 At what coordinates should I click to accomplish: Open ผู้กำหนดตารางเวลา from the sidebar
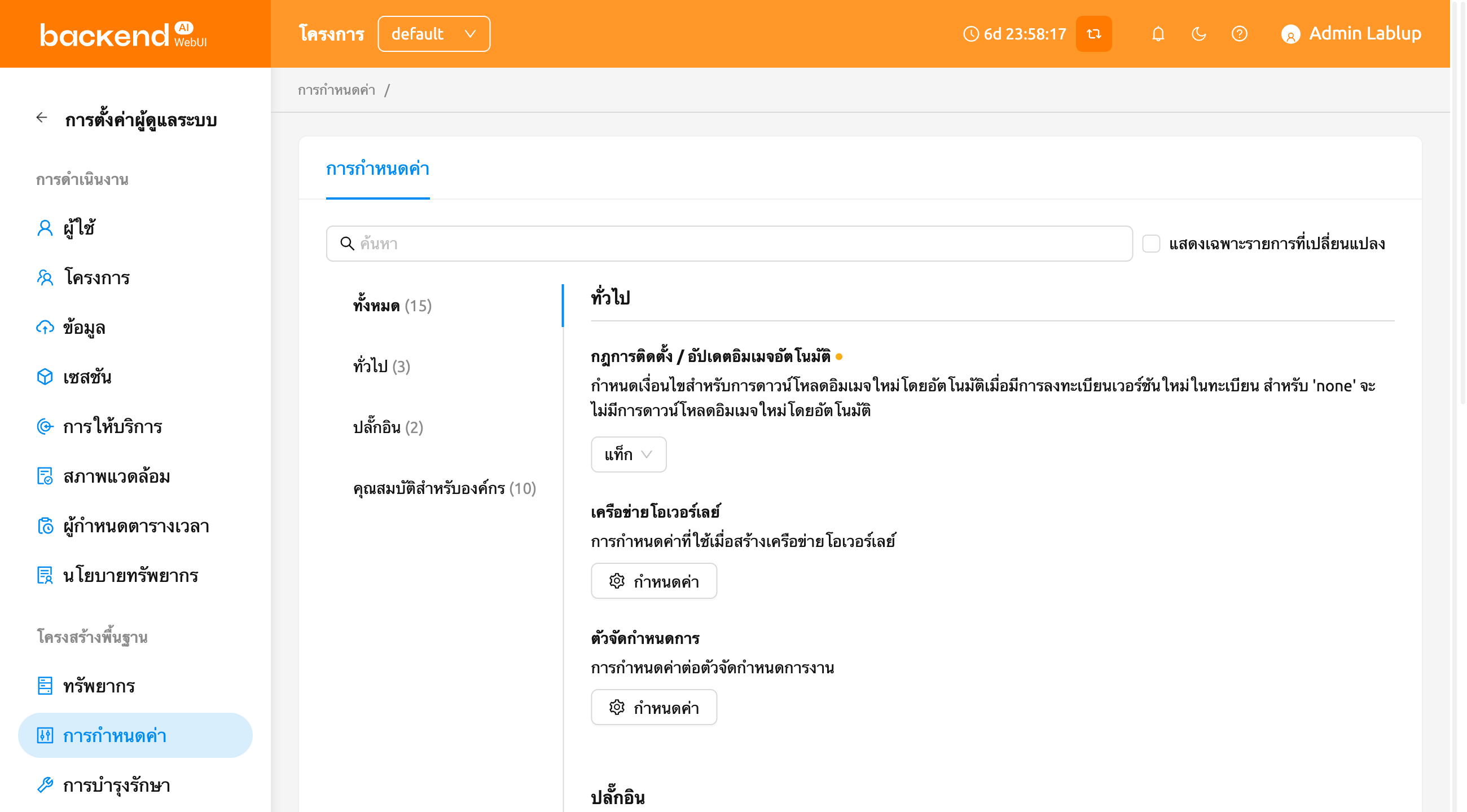click(135, 526)
